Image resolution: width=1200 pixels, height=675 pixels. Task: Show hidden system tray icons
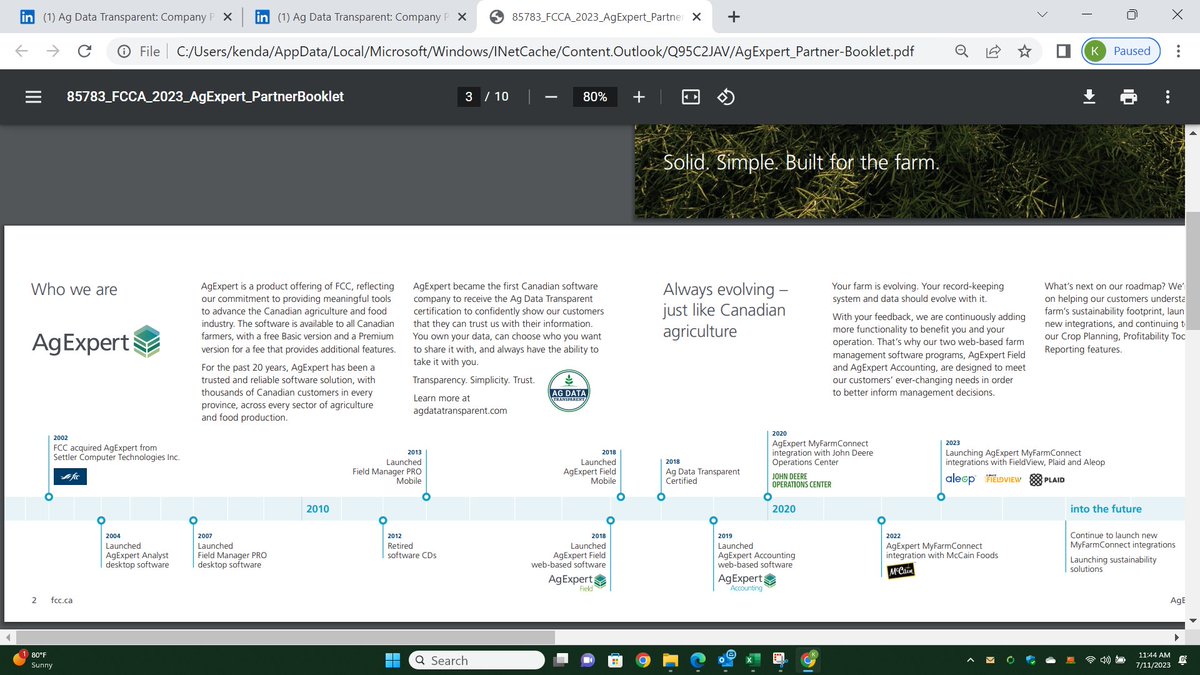point(970,660)
